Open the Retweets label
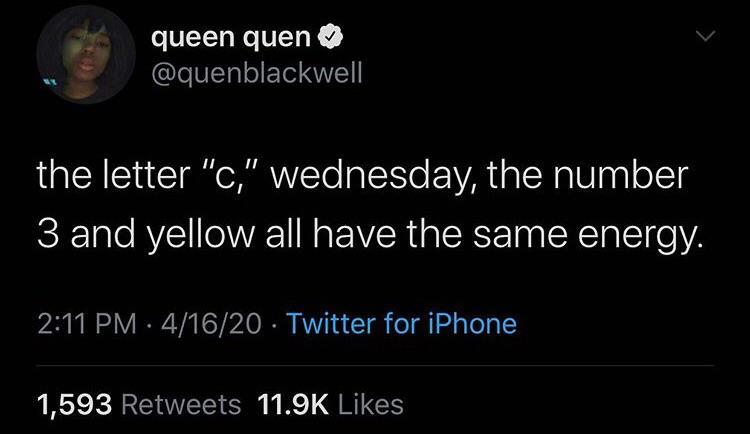This screenshot has height=434, width=750. (x=185, y=403)
